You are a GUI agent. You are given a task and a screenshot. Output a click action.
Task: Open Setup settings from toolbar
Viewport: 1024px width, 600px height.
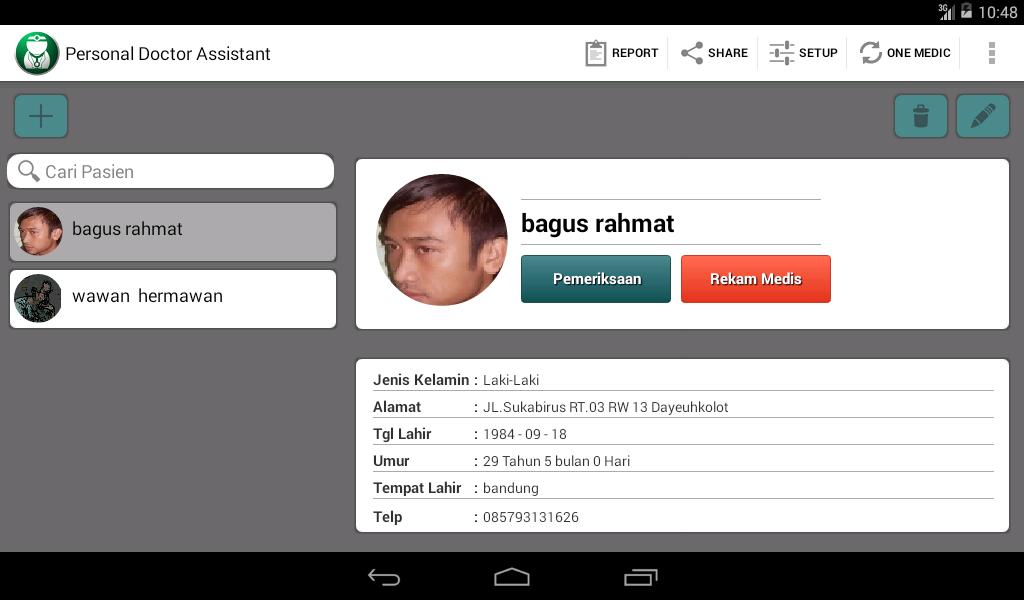point(803,53)
